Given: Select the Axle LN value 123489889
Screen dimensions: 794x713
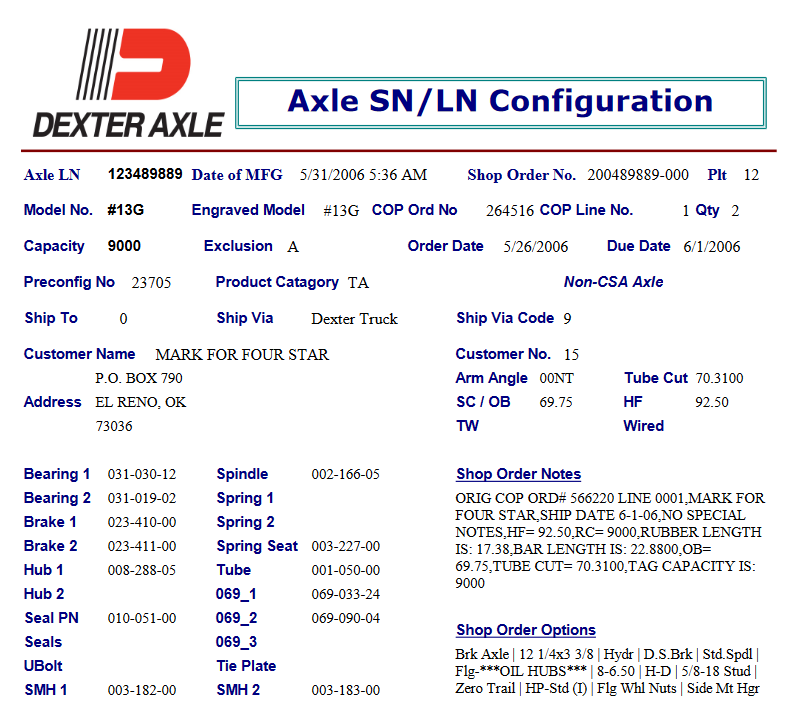Looking at the screenshot, I should click(x=145, y=174).
